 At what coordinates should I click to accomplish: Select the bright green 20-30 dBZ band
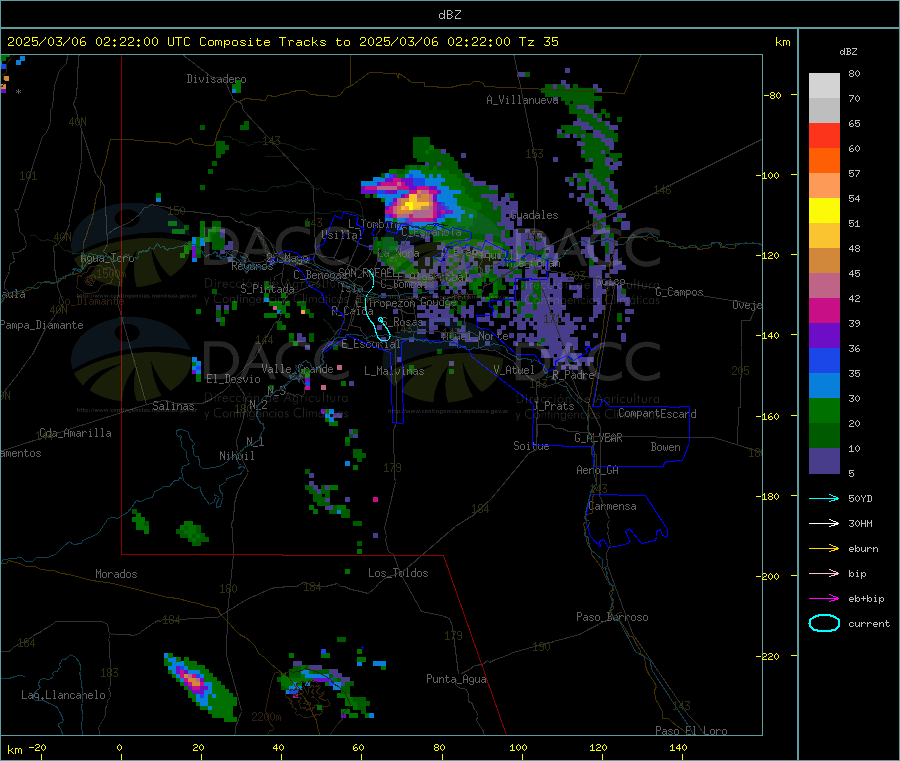pyautogui.click(x=824, y=410)
